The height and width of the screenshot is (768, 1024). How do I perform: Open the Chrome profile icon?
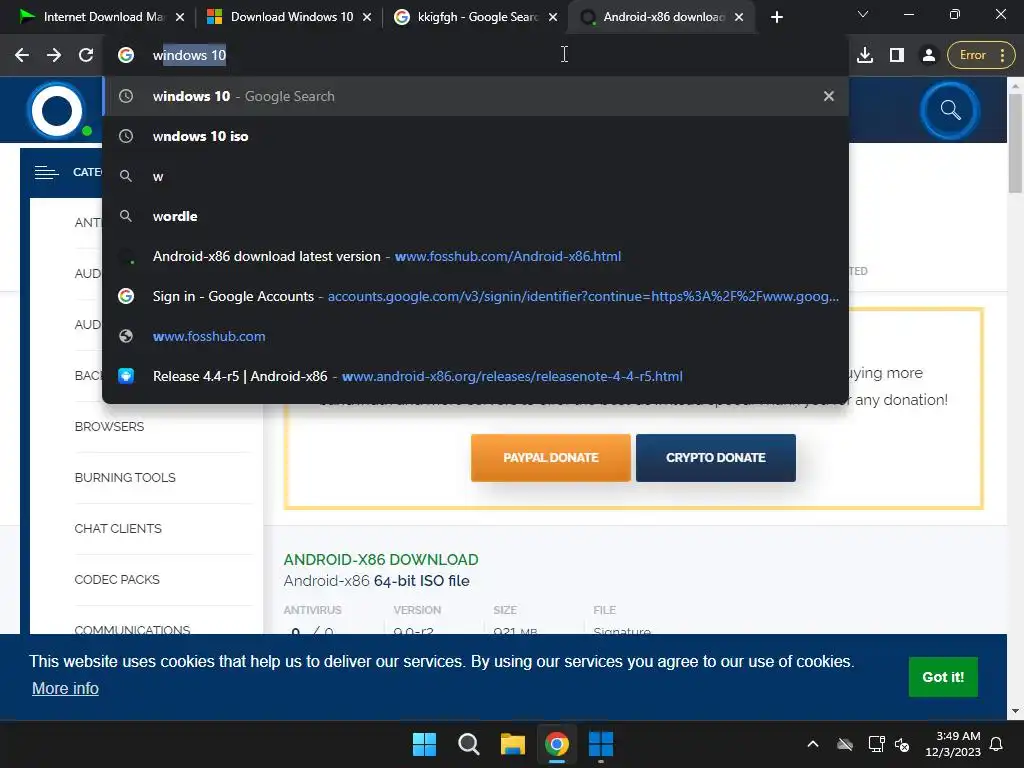(928, 55)
